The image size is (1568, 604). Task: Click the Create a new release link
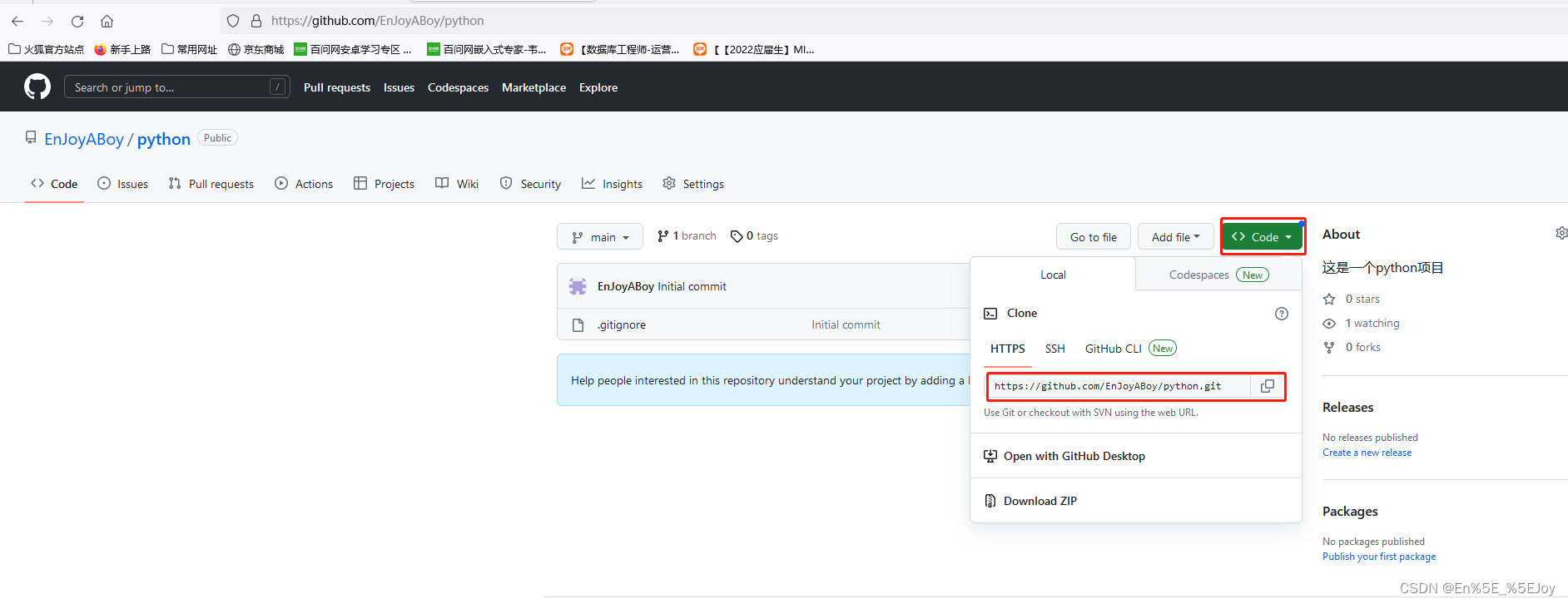tap(1367, 453)
